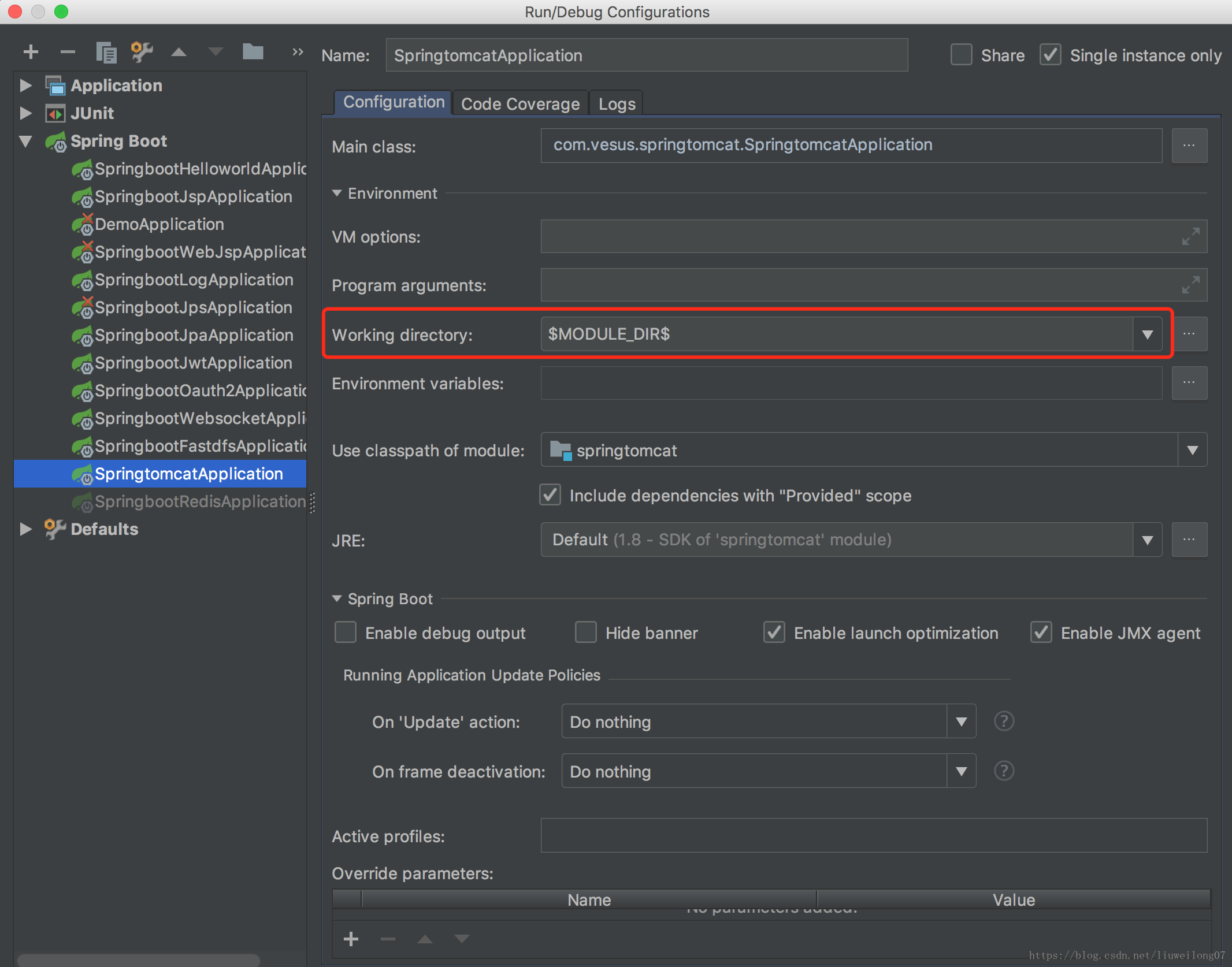Browse JRE with ellipsis button
Image resolution: width=1232 pixels, height=967 pixels.
(1189, 540)
